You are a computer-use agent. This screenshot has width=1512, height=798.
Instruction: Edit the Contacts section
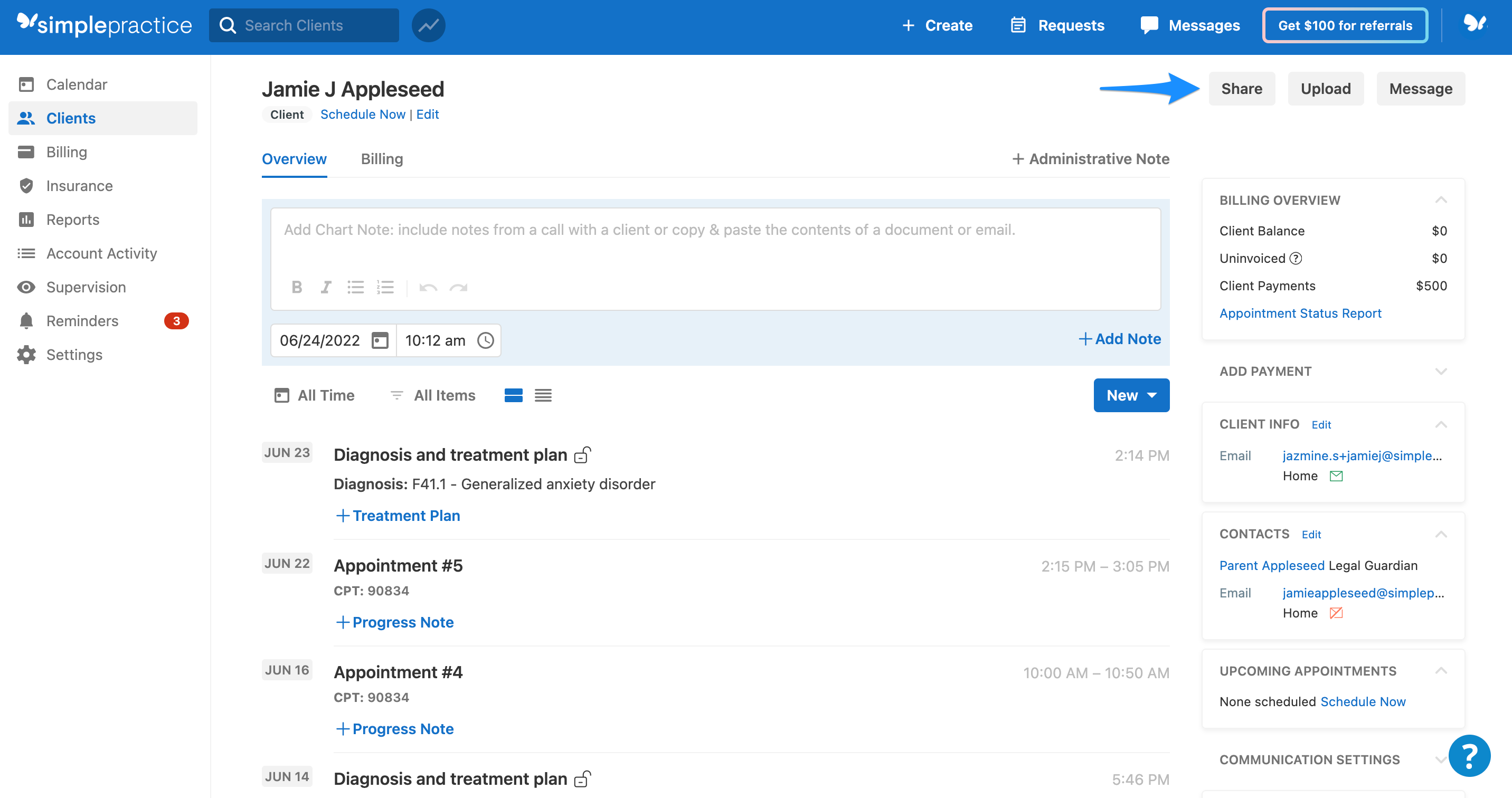click(1311, 535)
